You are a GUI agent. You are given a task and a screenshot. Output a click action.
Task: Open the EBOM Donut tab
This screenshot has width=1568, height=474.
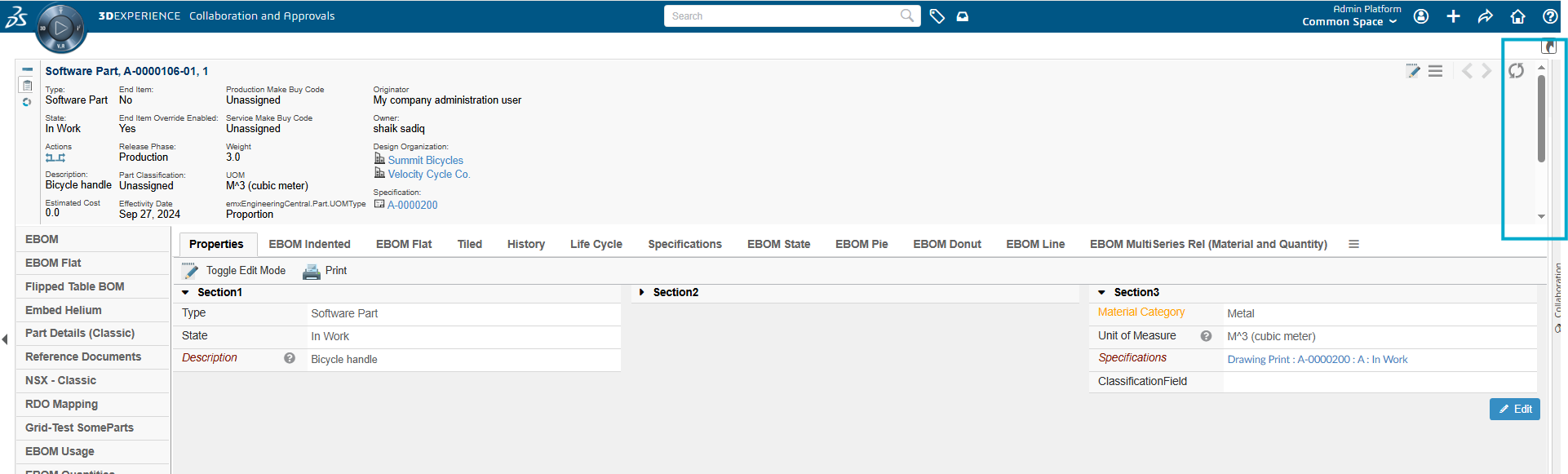tap(947, 244)
